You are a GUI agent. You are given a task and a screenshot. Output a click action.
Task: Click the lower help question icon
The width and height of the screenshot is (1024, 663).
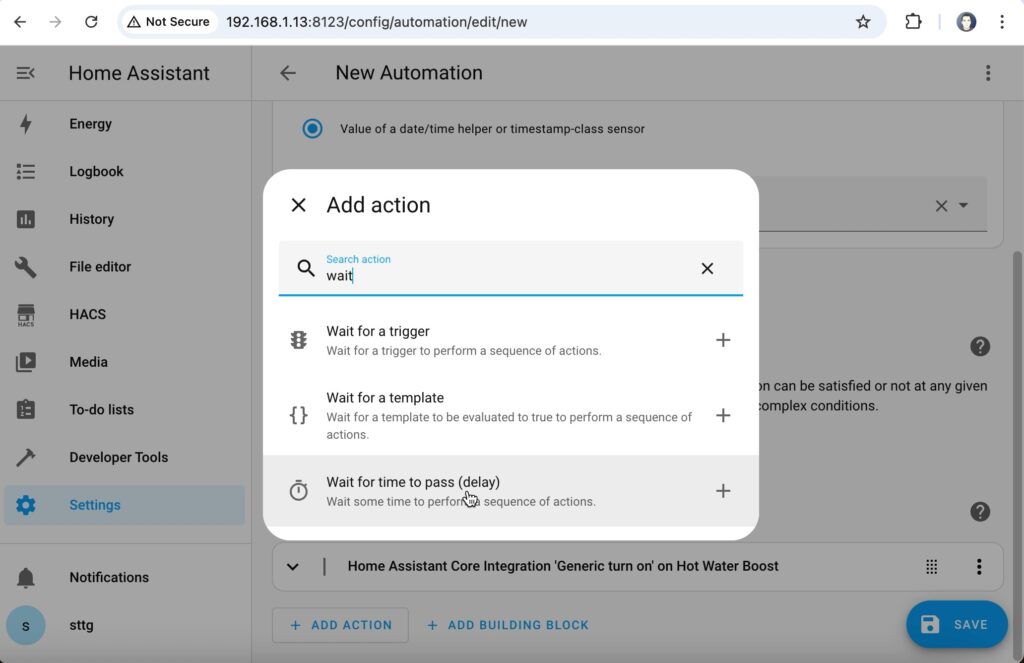980,511
